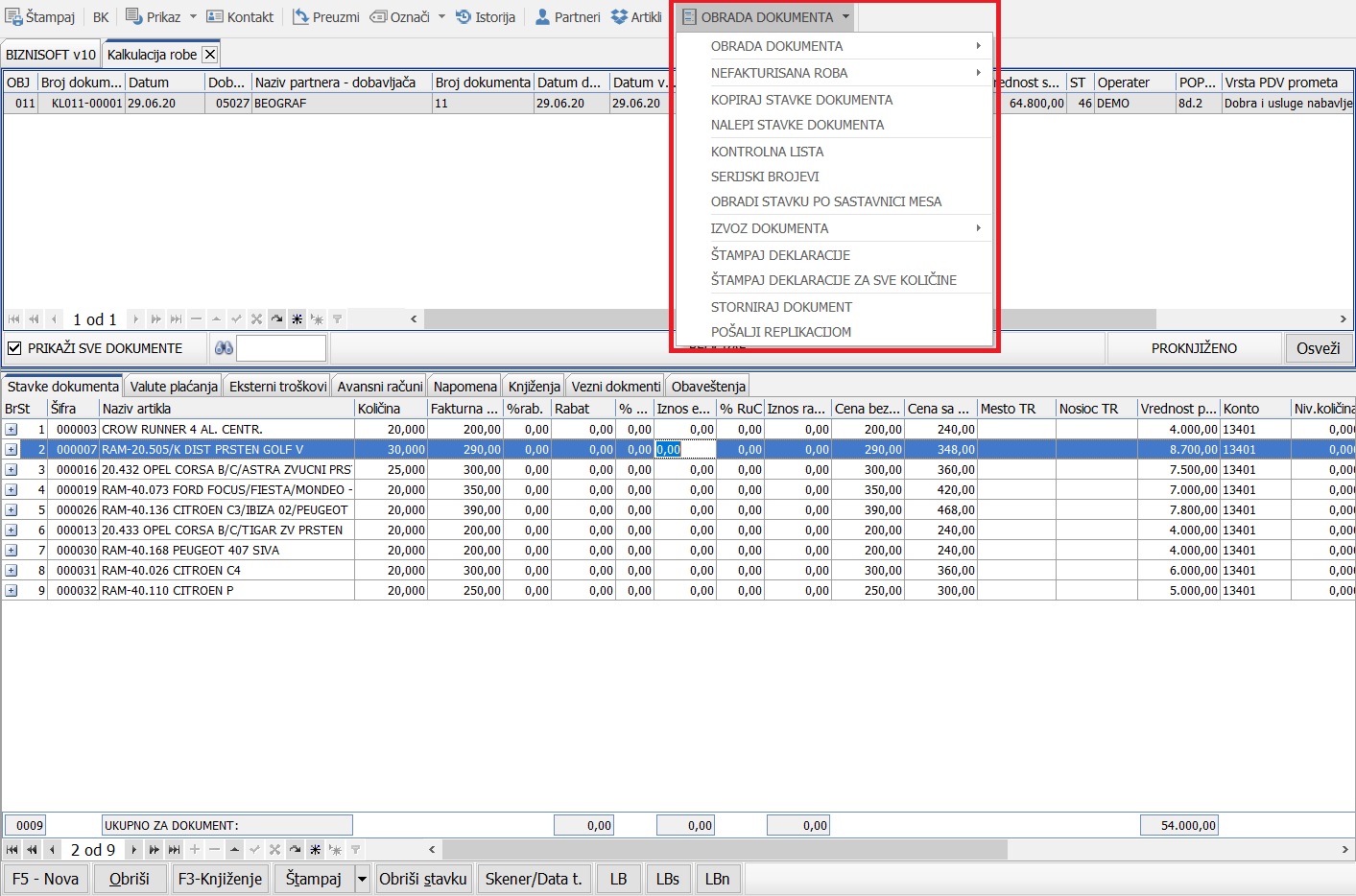Click the Osveži button

(x=1319, y=348)
